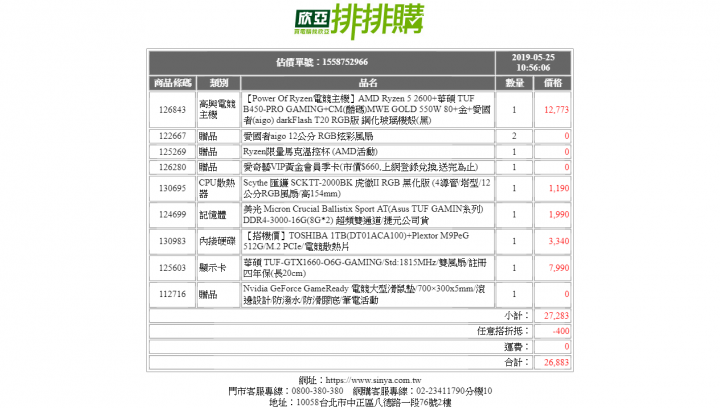Screen dimensions: 720x408
Task: Select store hotline number 0800-380-380
Action: 317,391
